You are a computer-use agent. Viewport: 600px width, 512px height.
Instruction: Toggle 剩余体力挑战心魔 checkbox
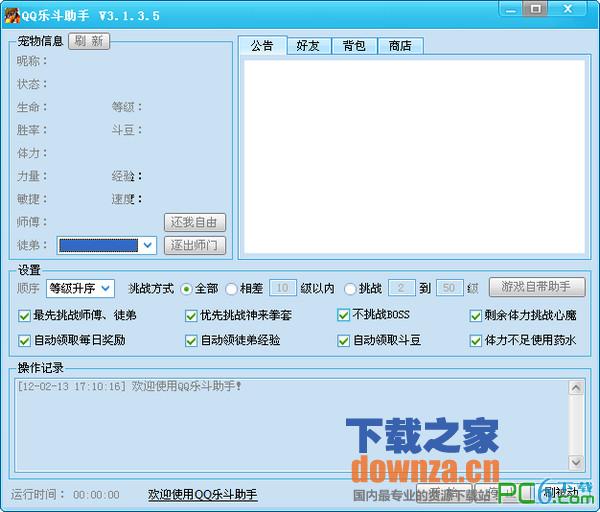[476, 316]
